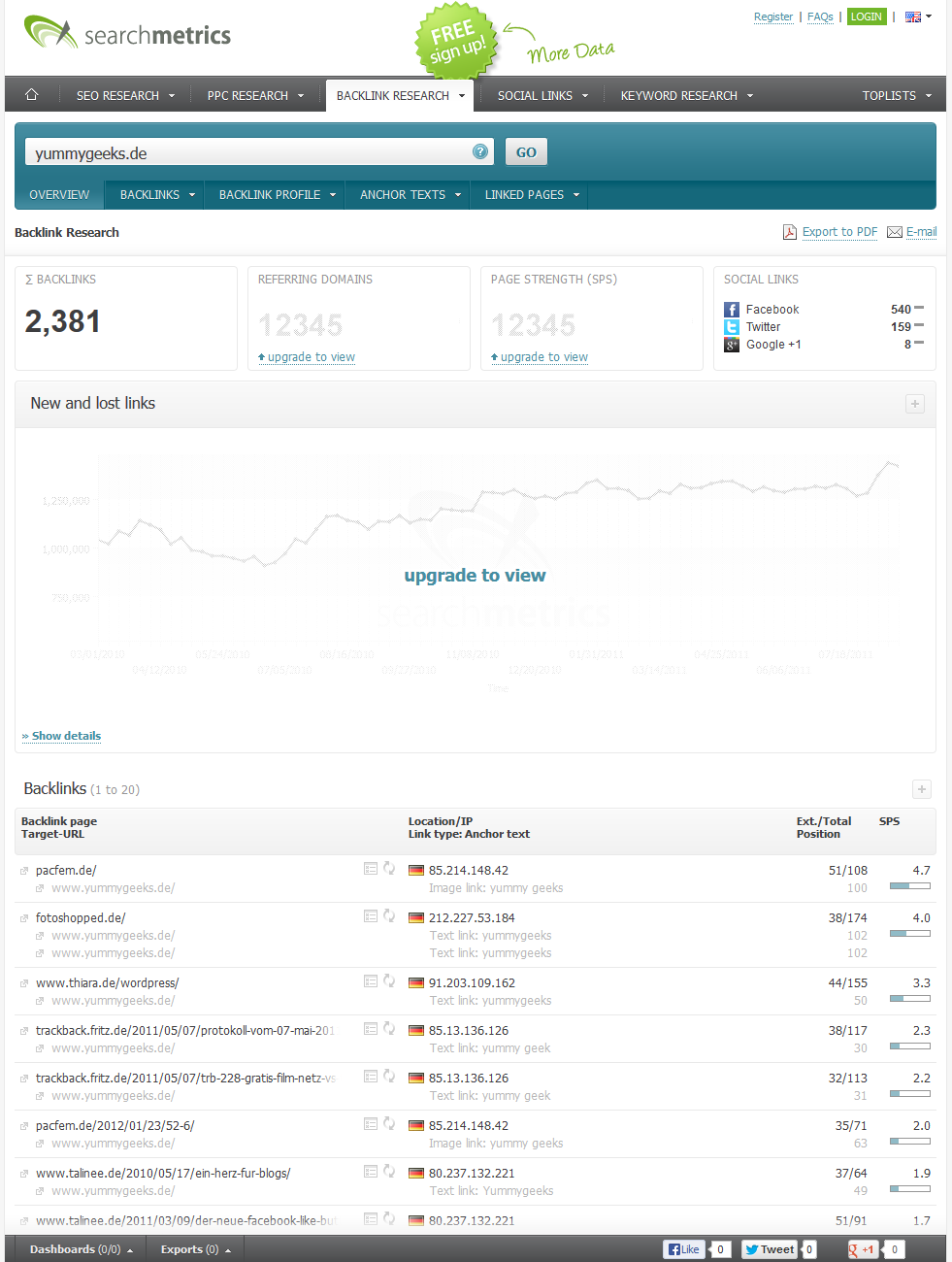Click the Register link
Viewport: 952px width, 1262px height.
tap(773, 17)
